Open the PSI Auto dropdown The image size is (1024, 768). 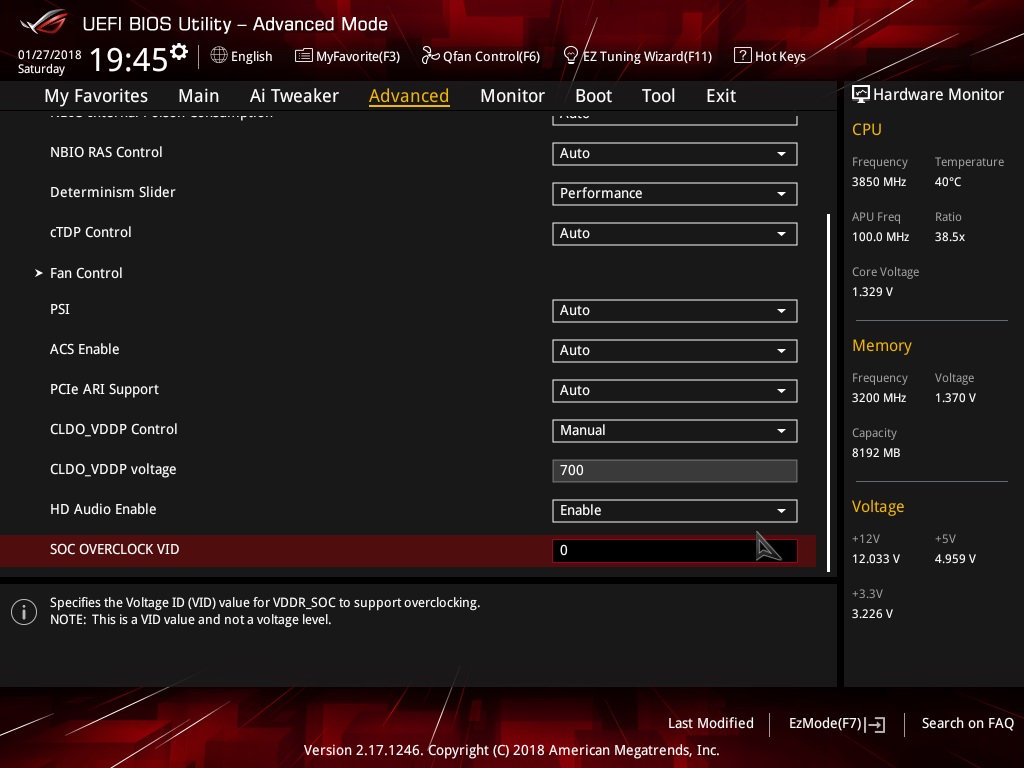click(x=675, y=311)
